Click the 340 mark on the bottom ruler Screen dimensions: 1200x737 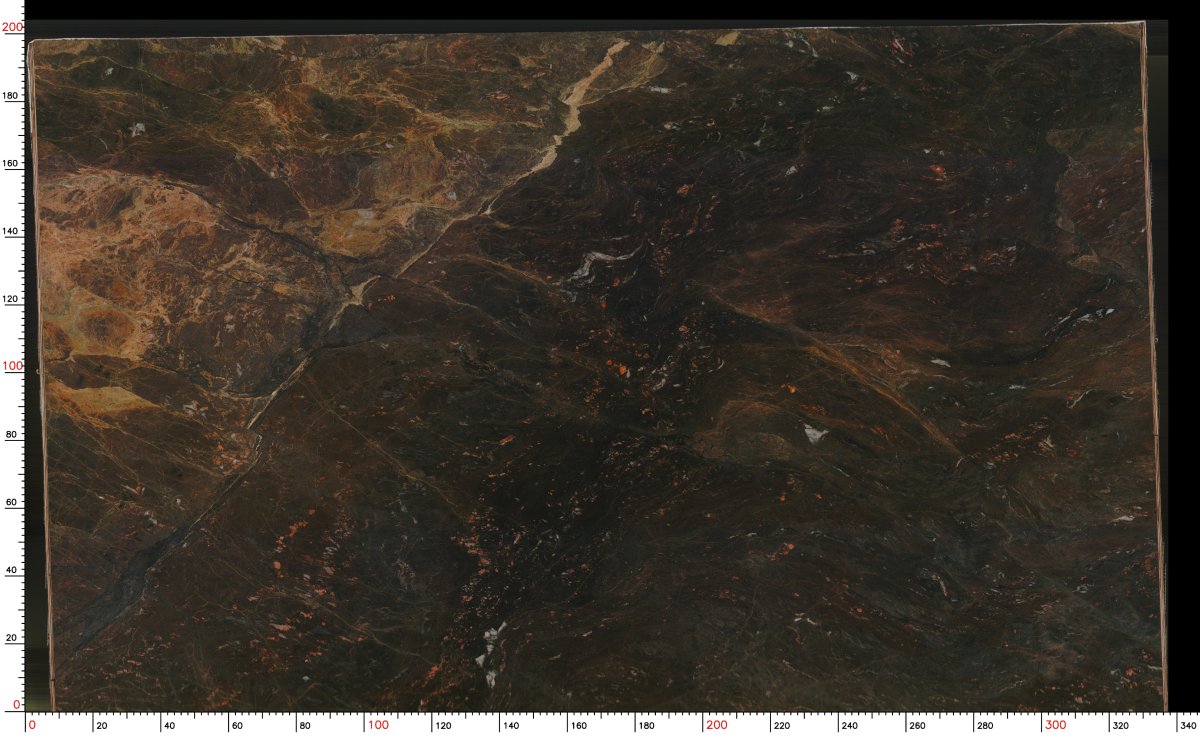click(x=1189, y=726)
